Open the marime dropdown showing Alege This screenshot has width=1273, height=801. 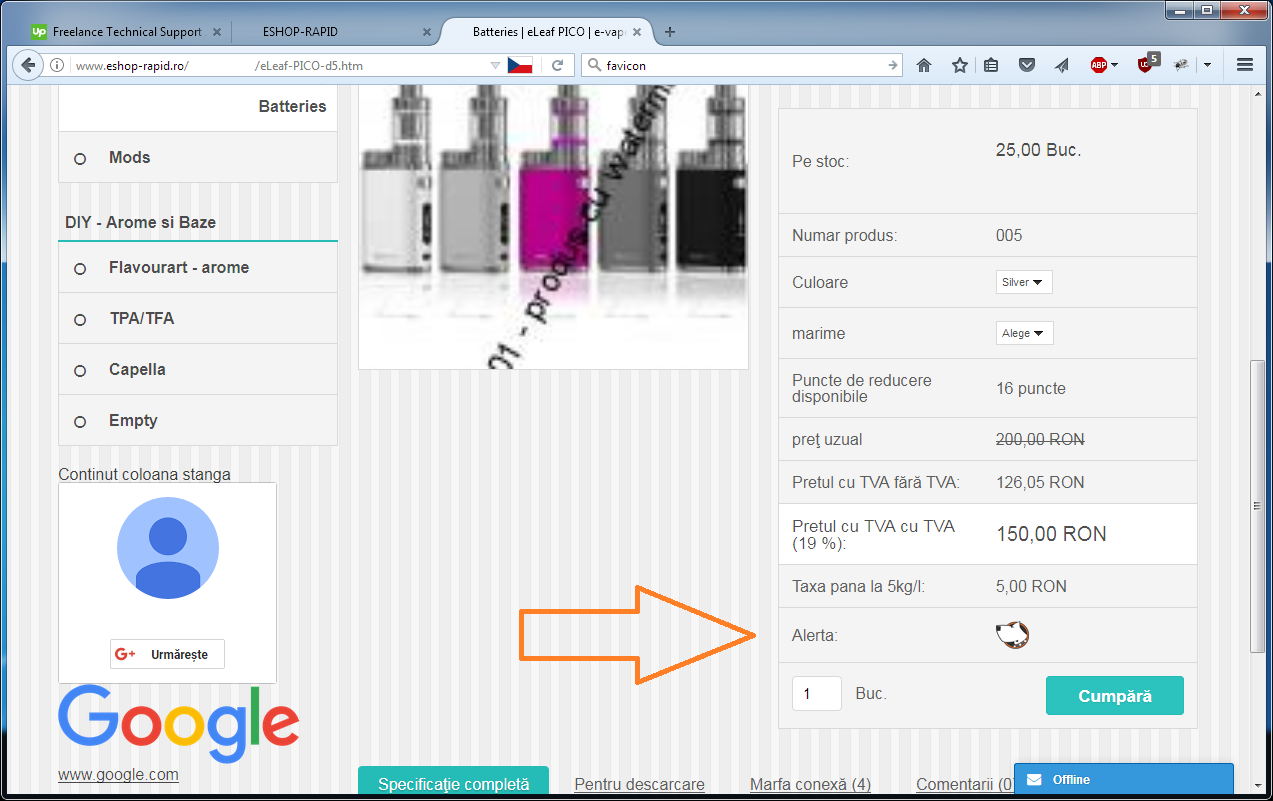1025,333
